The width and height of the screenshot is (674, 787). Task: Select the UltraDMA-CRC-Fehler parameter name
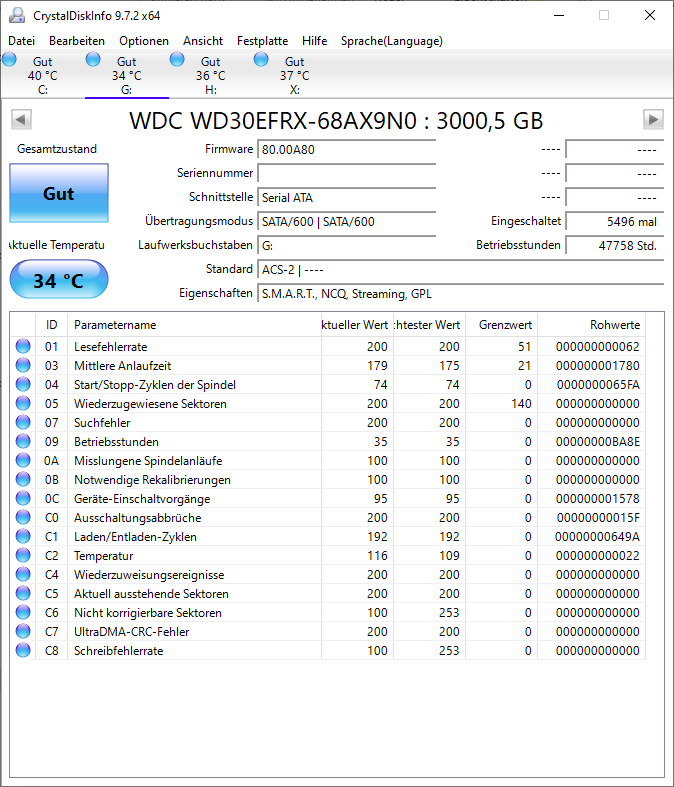pyautogui.click(x=131, y=632)
